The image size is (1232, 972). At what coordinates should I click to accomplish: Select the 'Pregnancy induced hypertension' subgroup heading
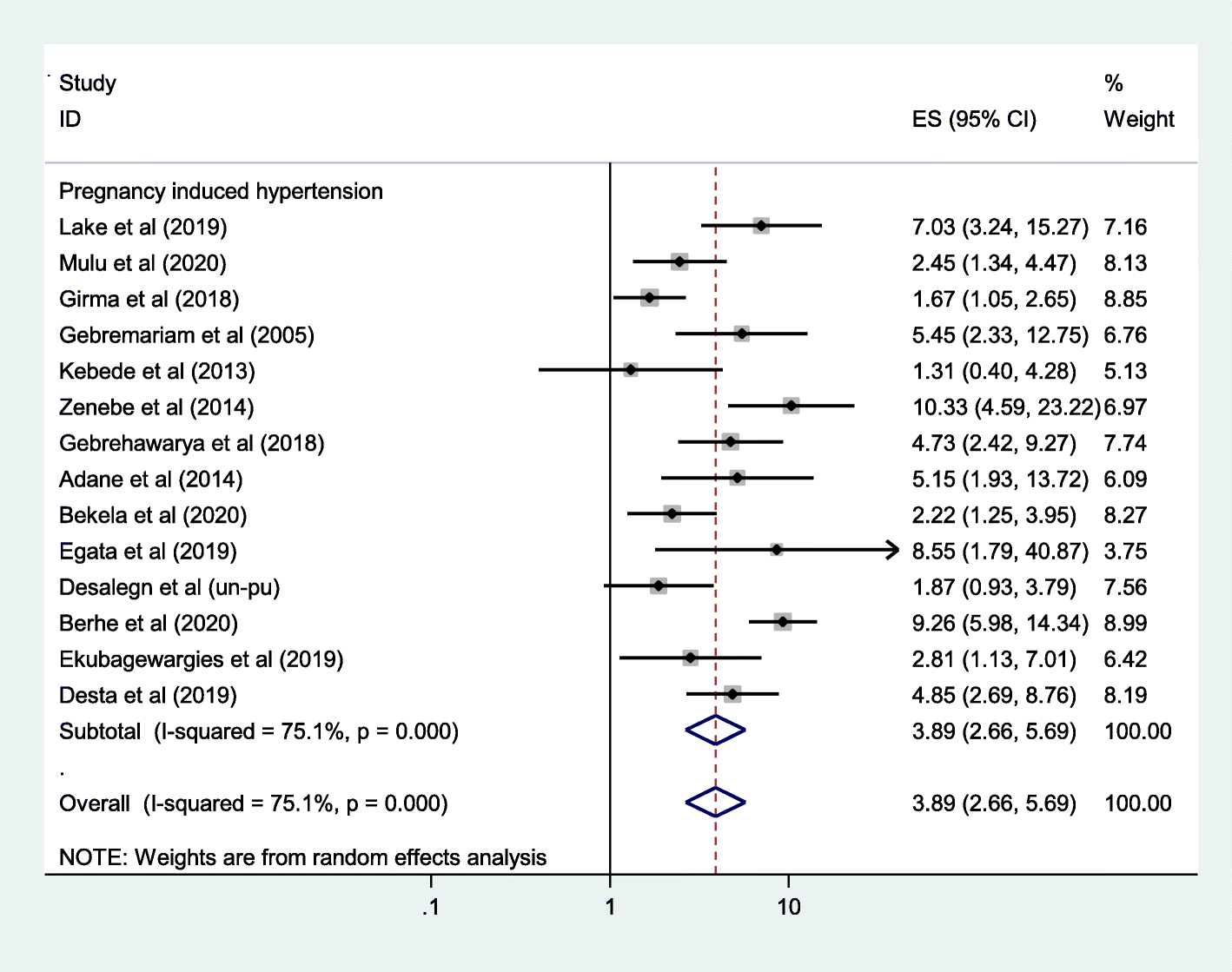point(221,191)
